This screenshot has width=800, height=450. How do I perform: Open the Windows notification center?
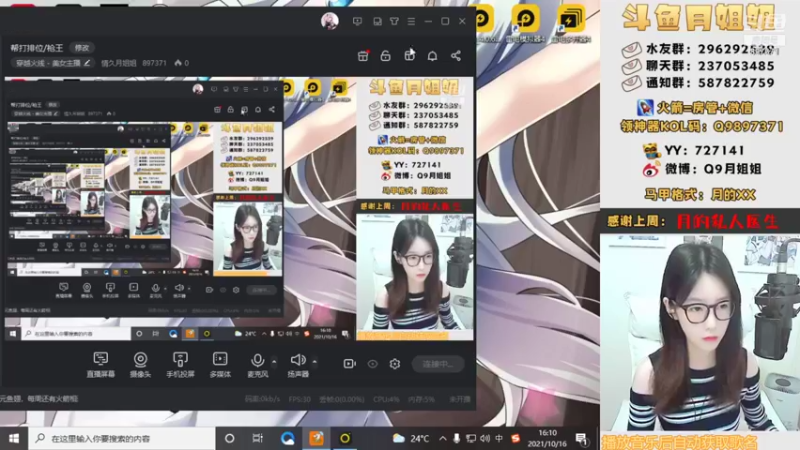pyautogui.click(x=581, y=438)
